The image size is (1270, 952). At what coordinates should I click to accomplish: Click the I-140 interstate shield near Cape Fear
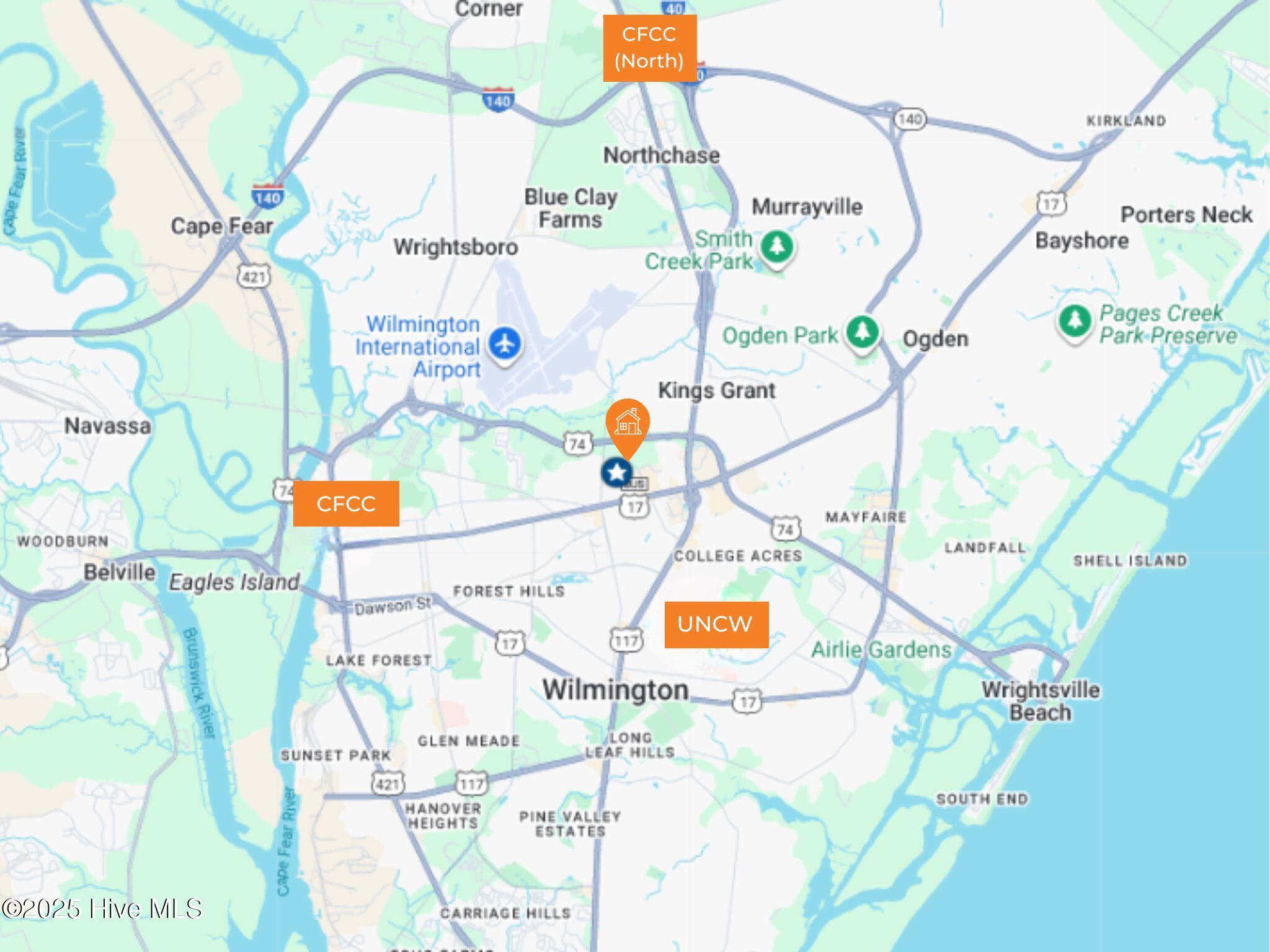[x=268, y=196]
